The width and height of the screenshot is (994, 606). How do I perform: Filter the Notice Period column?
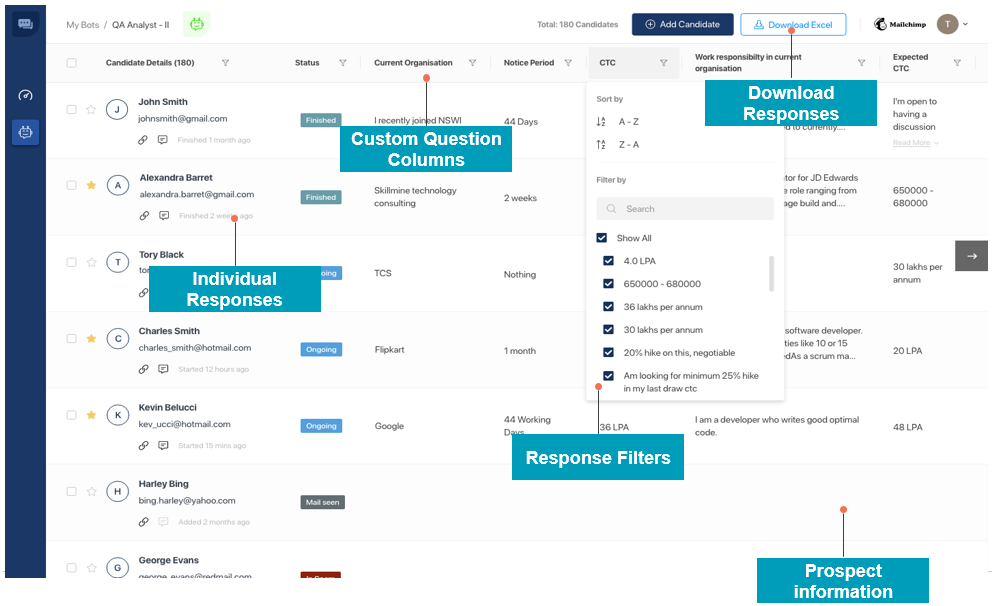click(568, 63)
